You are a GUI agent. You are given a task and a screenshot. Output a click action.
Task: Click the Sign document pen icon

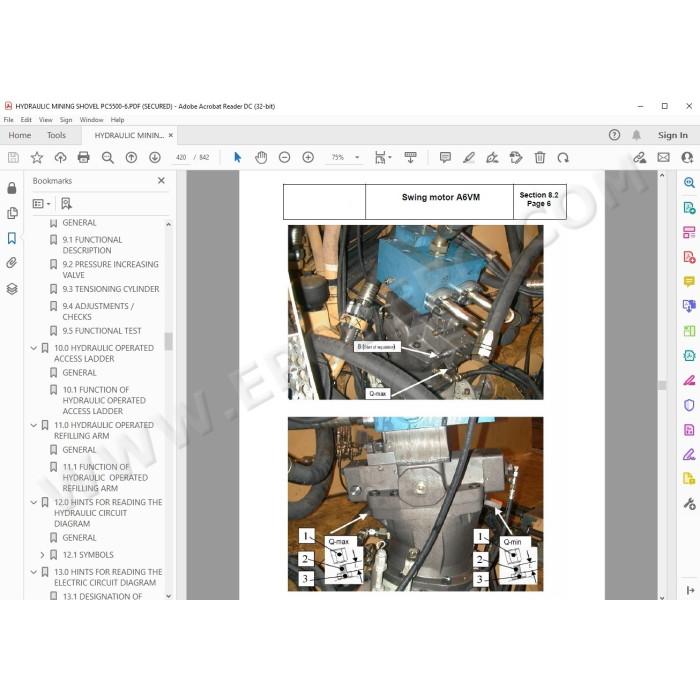(x=492, y=157)
